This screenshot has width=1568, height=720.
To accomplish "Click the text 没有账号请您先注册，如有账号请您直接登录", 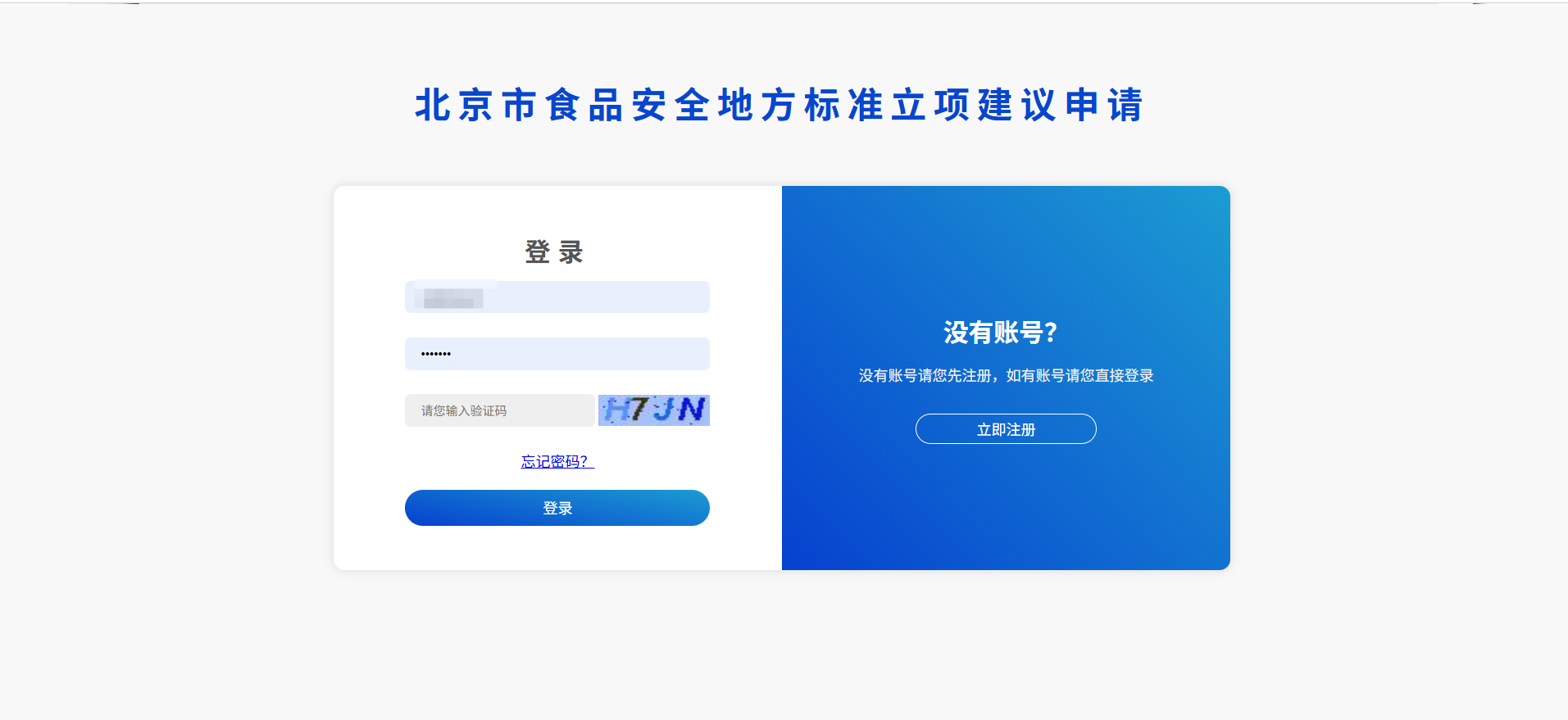I will 1006,375.
